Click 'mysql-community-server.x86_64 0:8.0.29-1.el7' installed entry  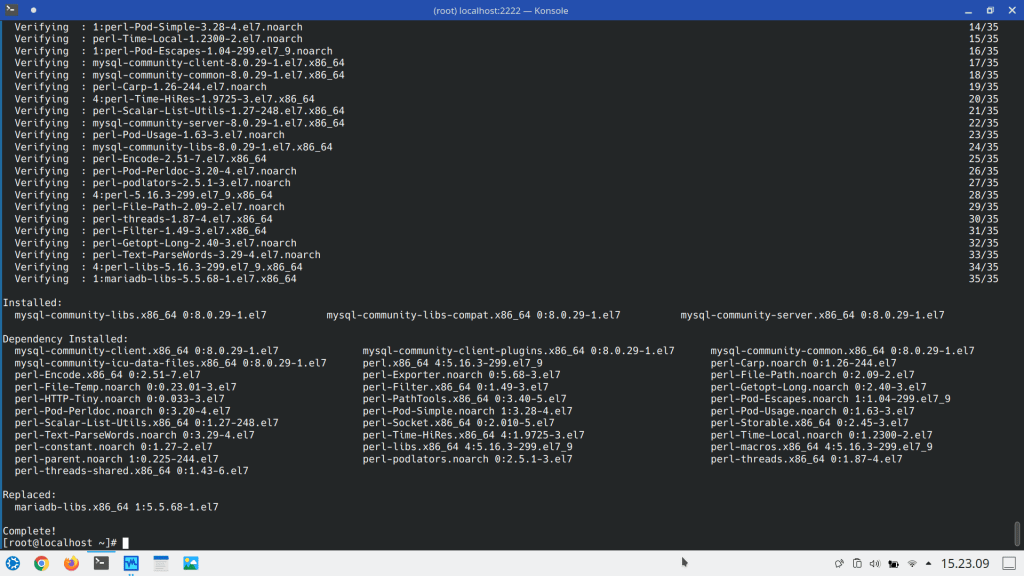[812, 315]
